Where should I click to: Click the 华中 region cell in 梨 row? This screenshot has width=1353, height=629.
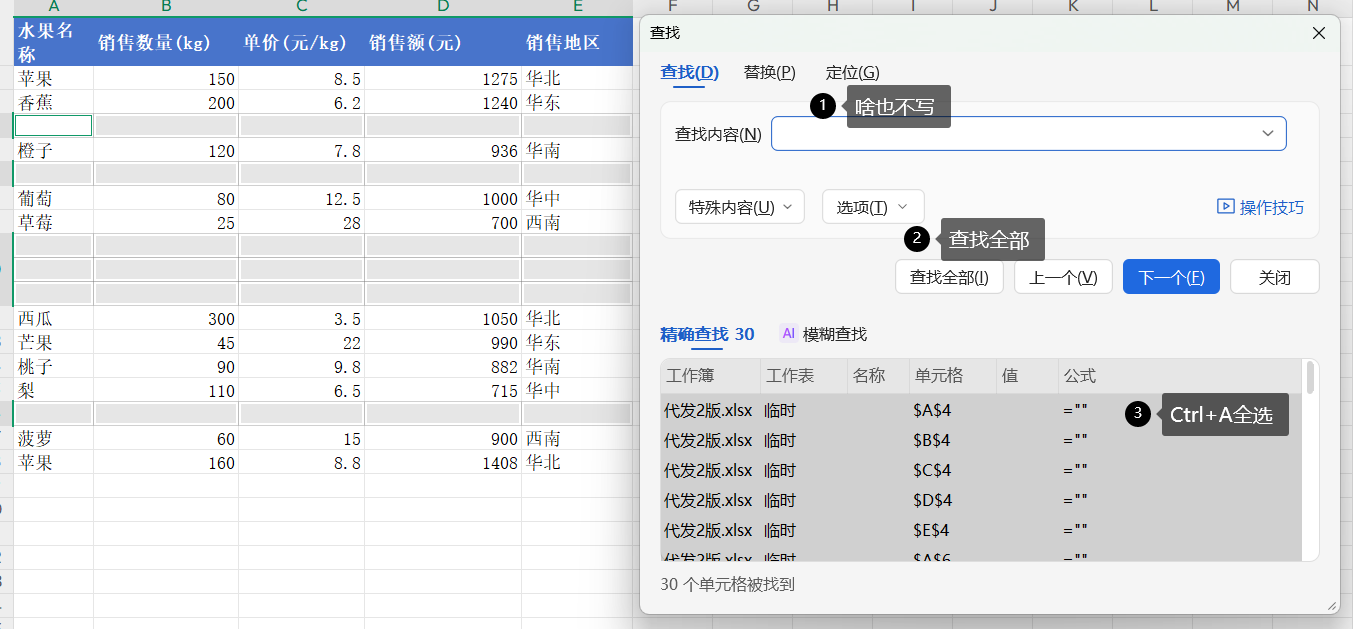click(577, 390)
